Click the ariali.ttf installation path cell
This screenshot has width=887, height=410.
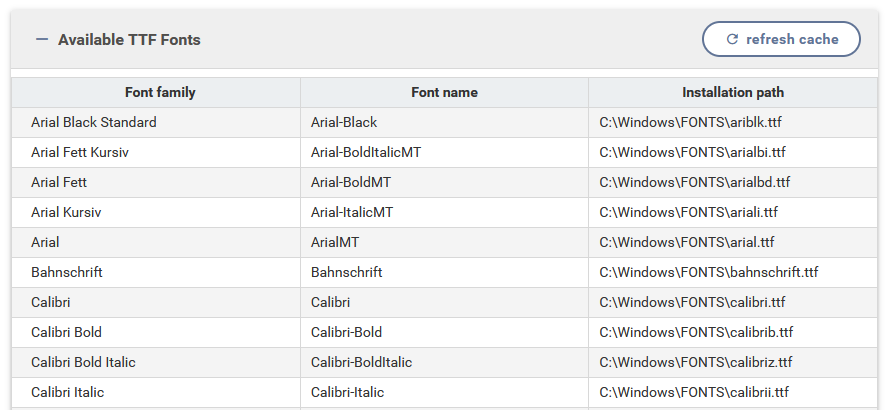coord(688,212)
